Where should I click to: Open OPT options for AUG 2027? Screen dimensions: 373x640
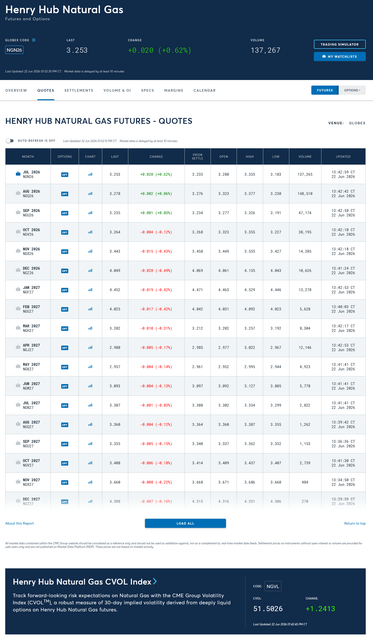pyautogui.click(x=64, y=424)
